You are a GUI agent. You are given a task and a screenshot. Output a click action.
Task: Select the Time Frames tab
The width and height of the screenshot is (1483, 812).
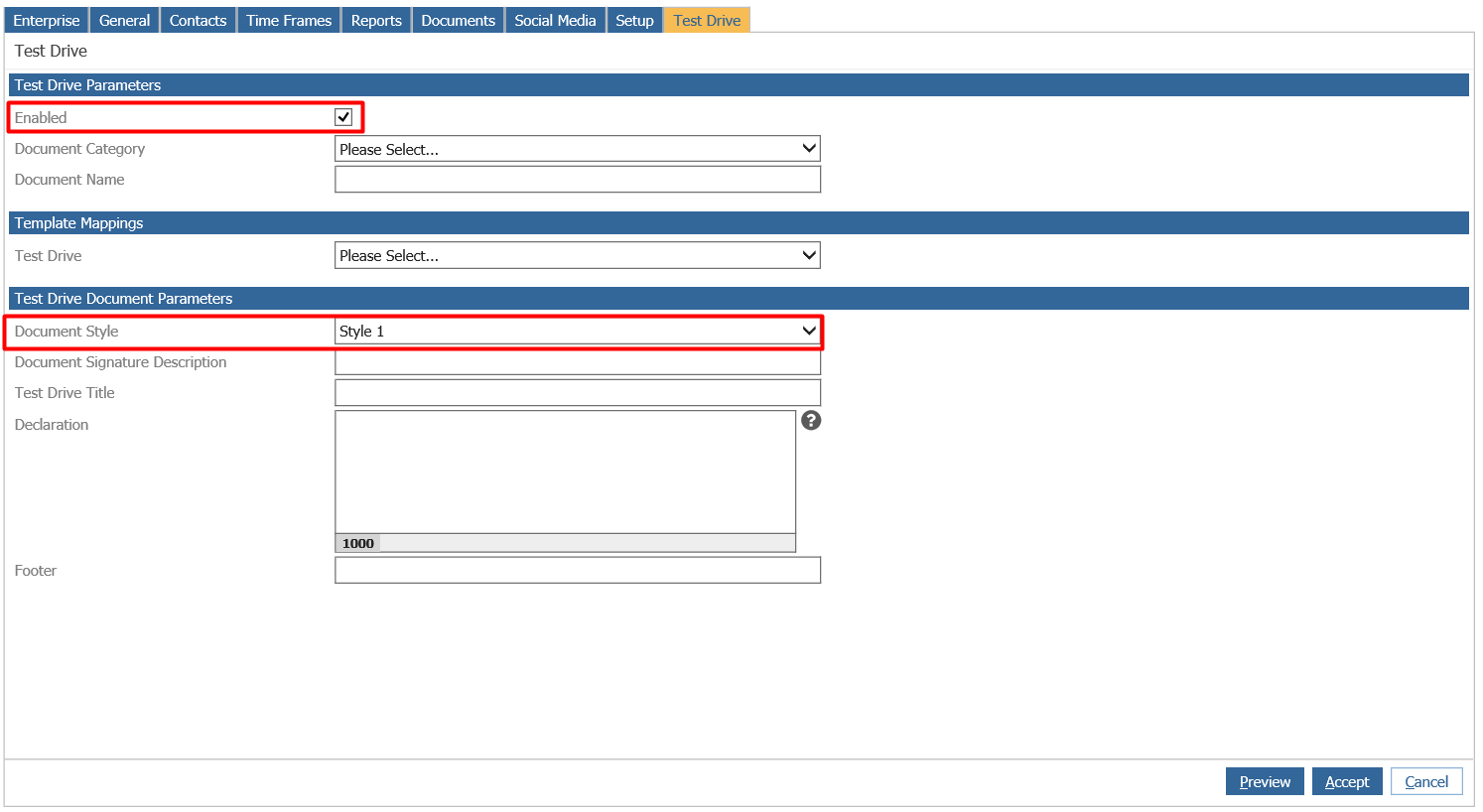point(289,20)
